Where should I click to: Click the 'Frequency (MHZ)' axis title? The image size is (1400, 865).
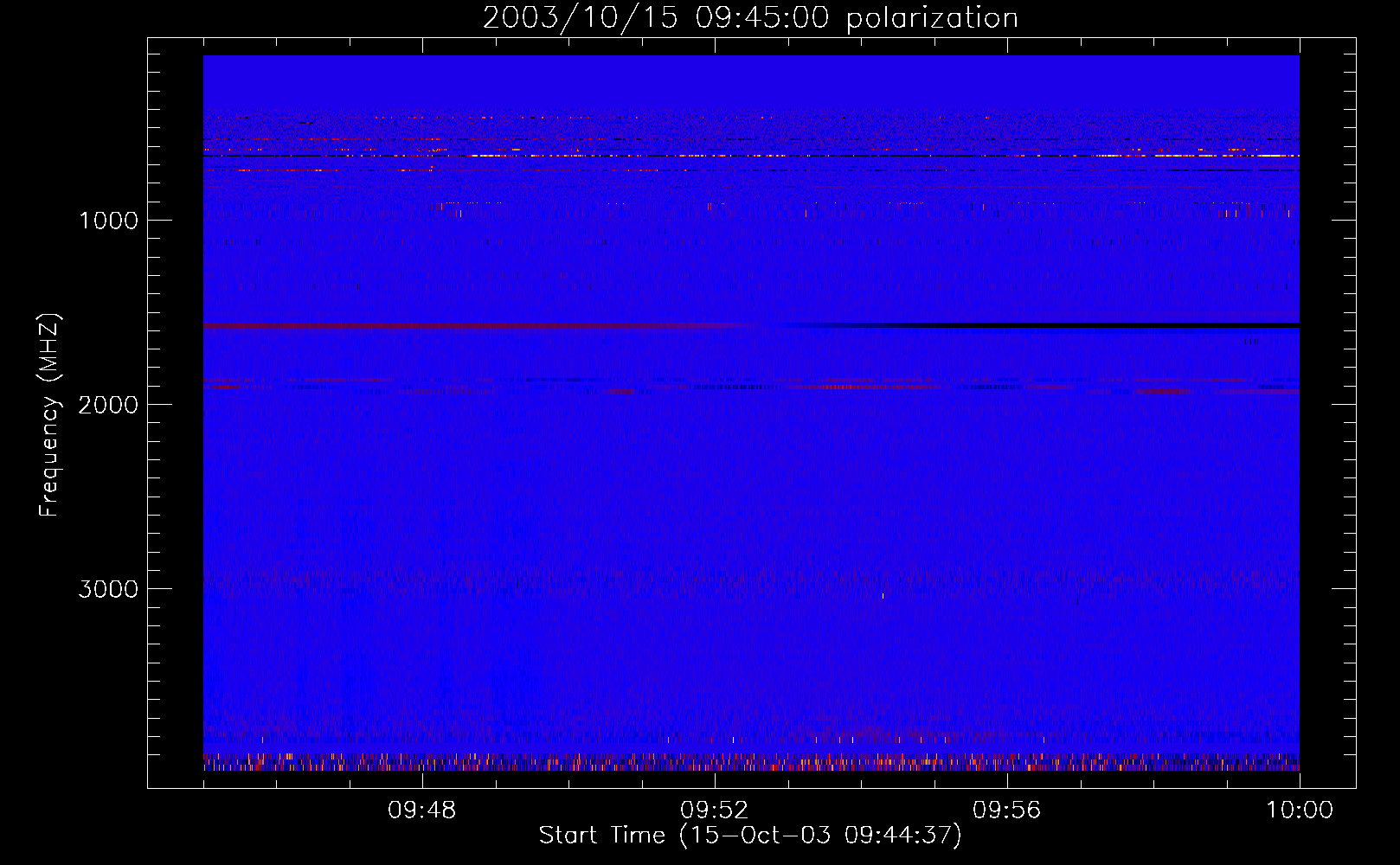coord(49,415)
